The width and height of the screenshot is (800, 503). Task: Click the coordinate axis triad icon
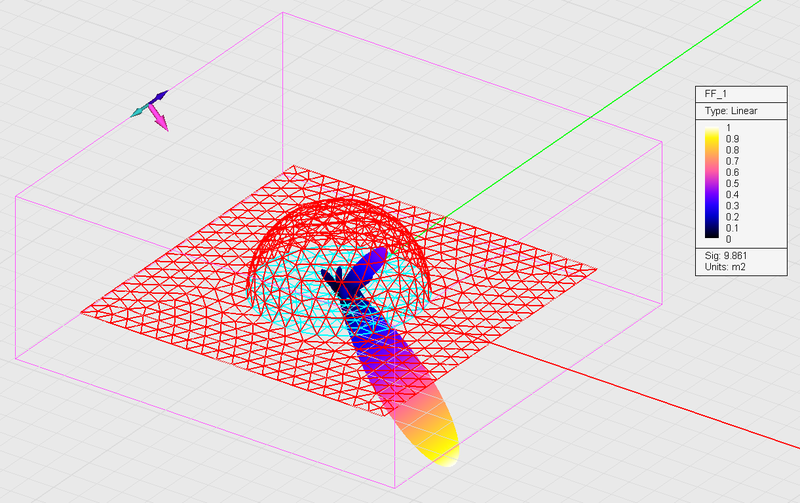click(151, 110)
